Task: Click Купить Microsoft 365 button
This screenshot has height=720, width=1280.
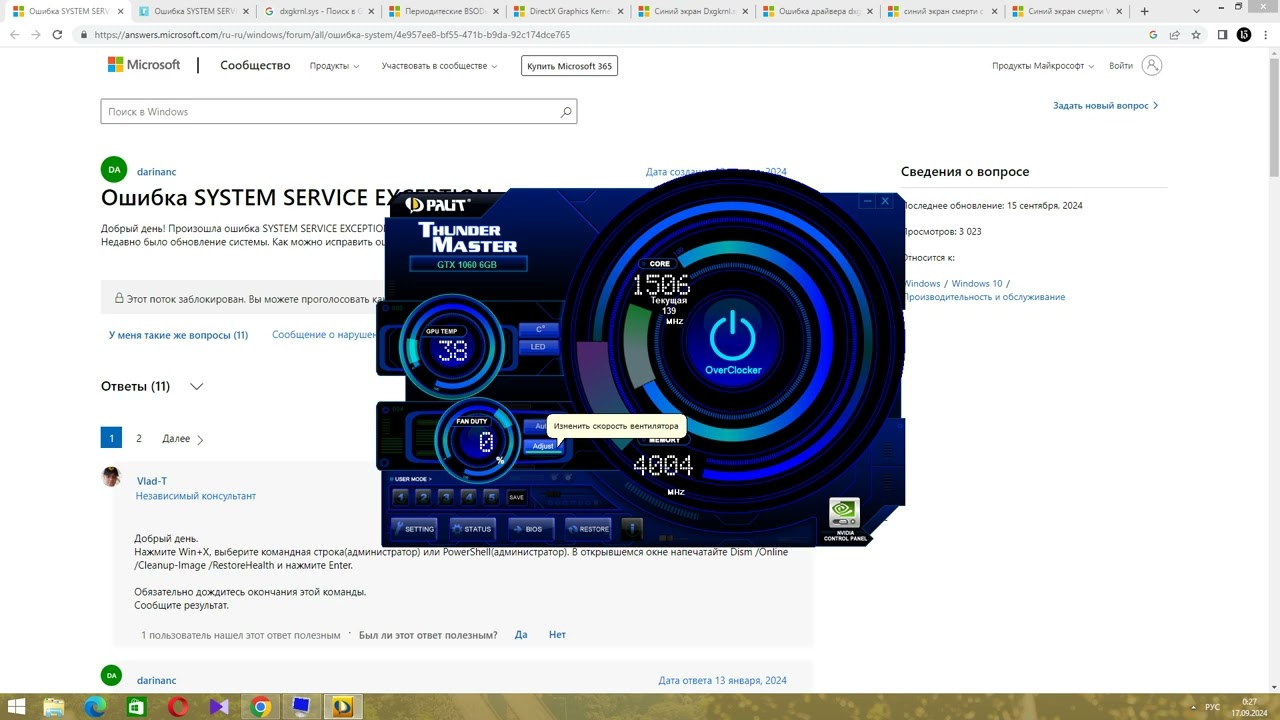Action: [569, 66]
